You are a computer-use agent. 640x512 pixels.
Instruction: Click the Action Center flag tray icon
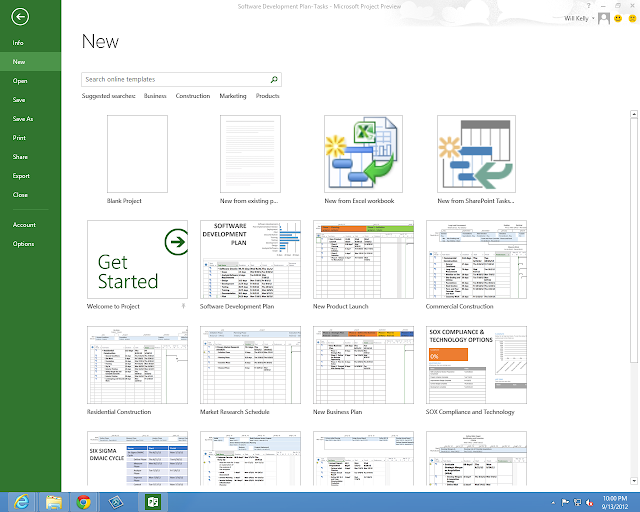pos(565,503)
